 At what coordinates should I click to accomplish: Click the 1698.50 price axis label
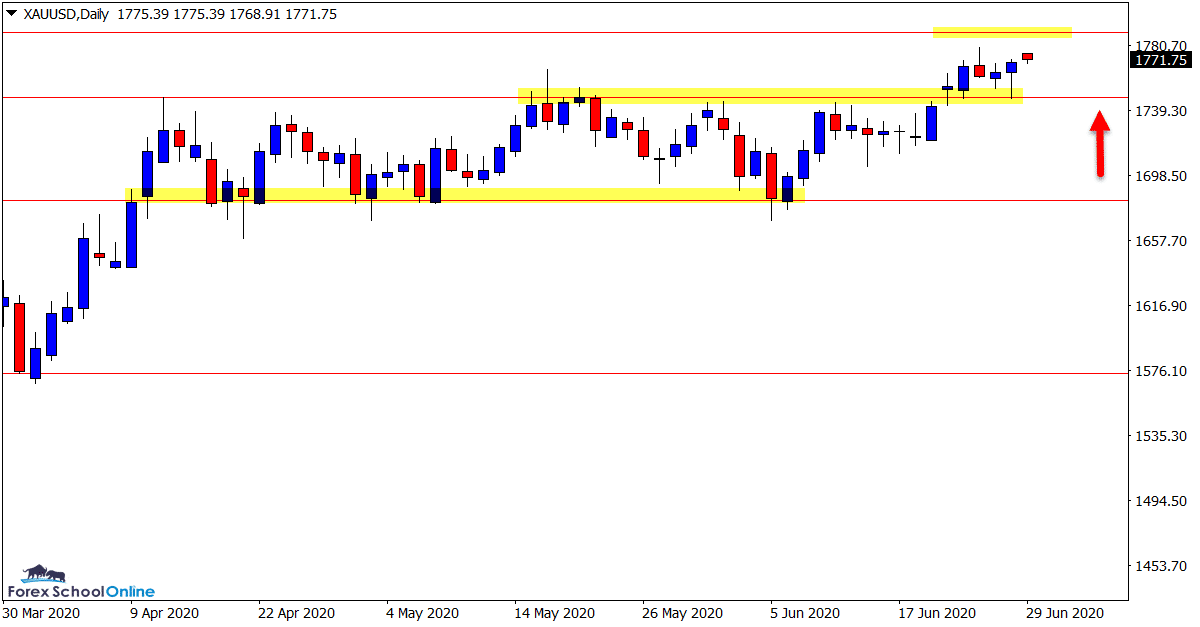pyautogui.click(x=1162, y=176)
